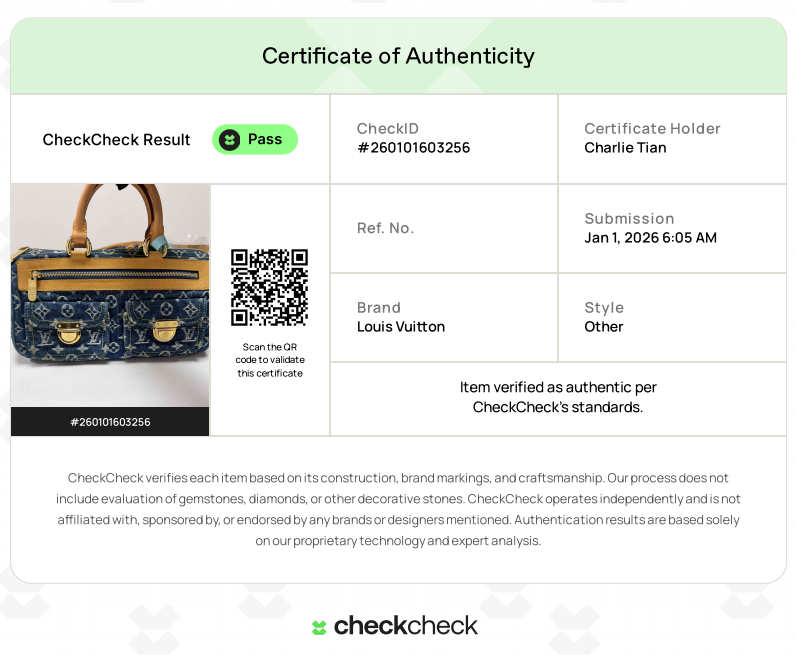Click the Submission date Jan 1, 2026

pos(650,238)
